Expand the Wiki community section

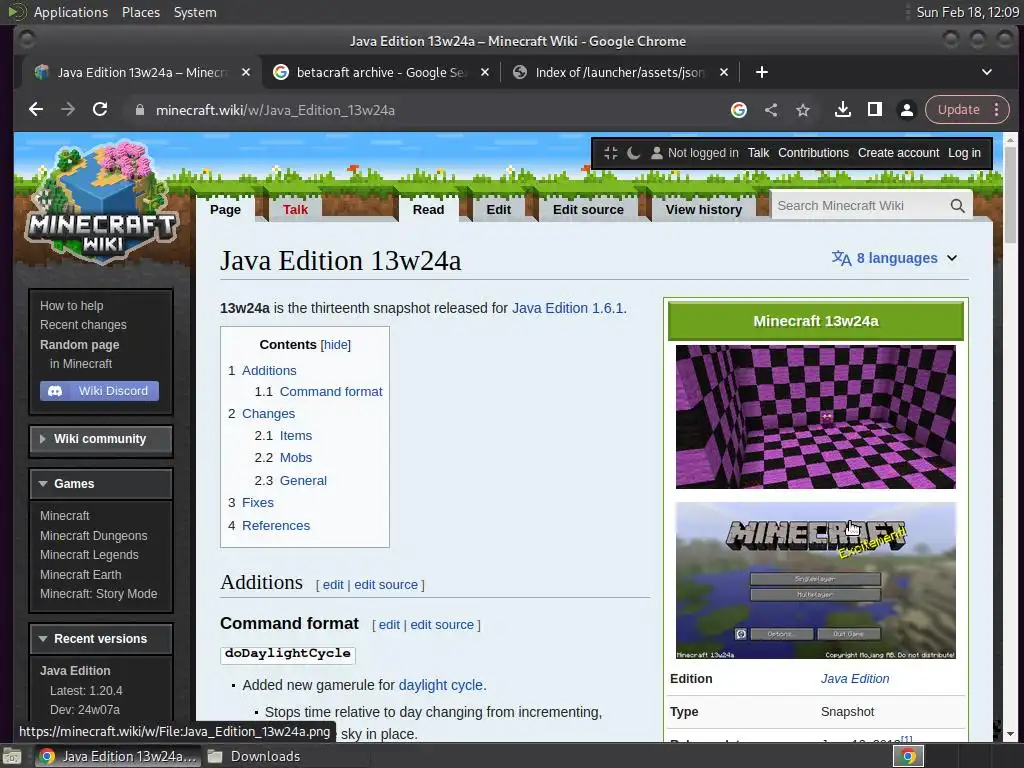[x=101, y=439]
